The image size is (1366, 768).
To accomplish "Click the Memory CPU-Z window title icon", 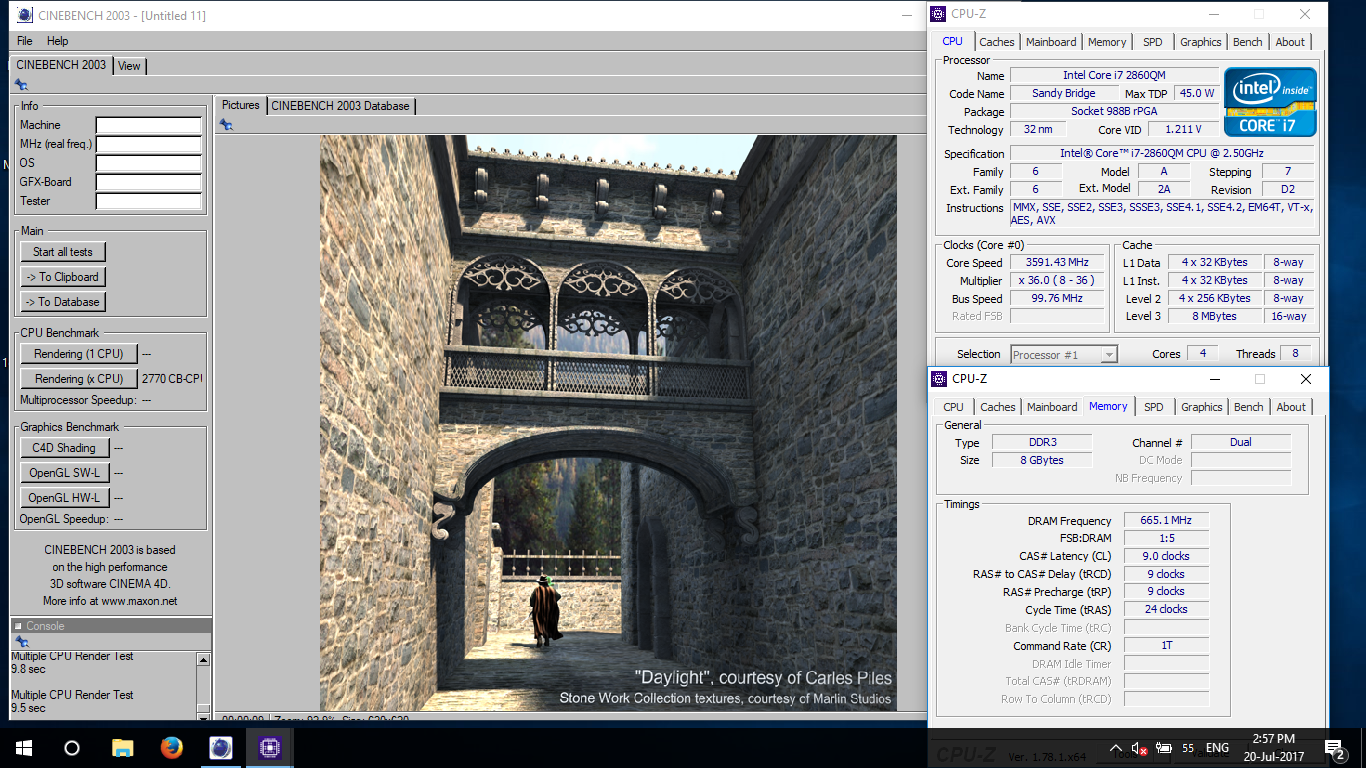I will pyautogui.click(x=939, y=379).
